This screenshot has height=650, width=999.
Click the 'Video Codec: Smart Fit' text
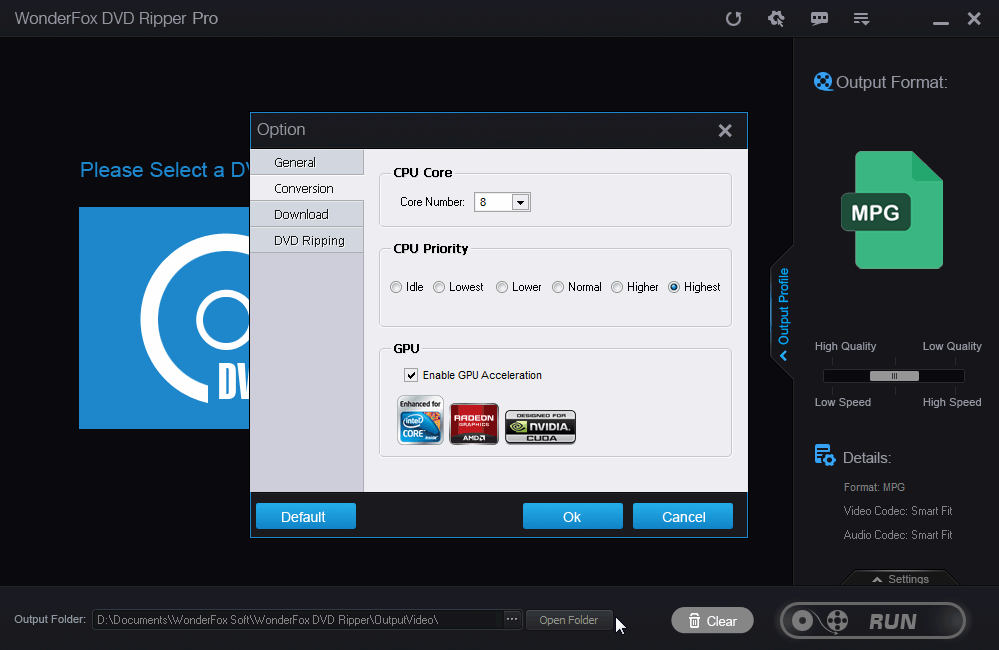(898, 511)
